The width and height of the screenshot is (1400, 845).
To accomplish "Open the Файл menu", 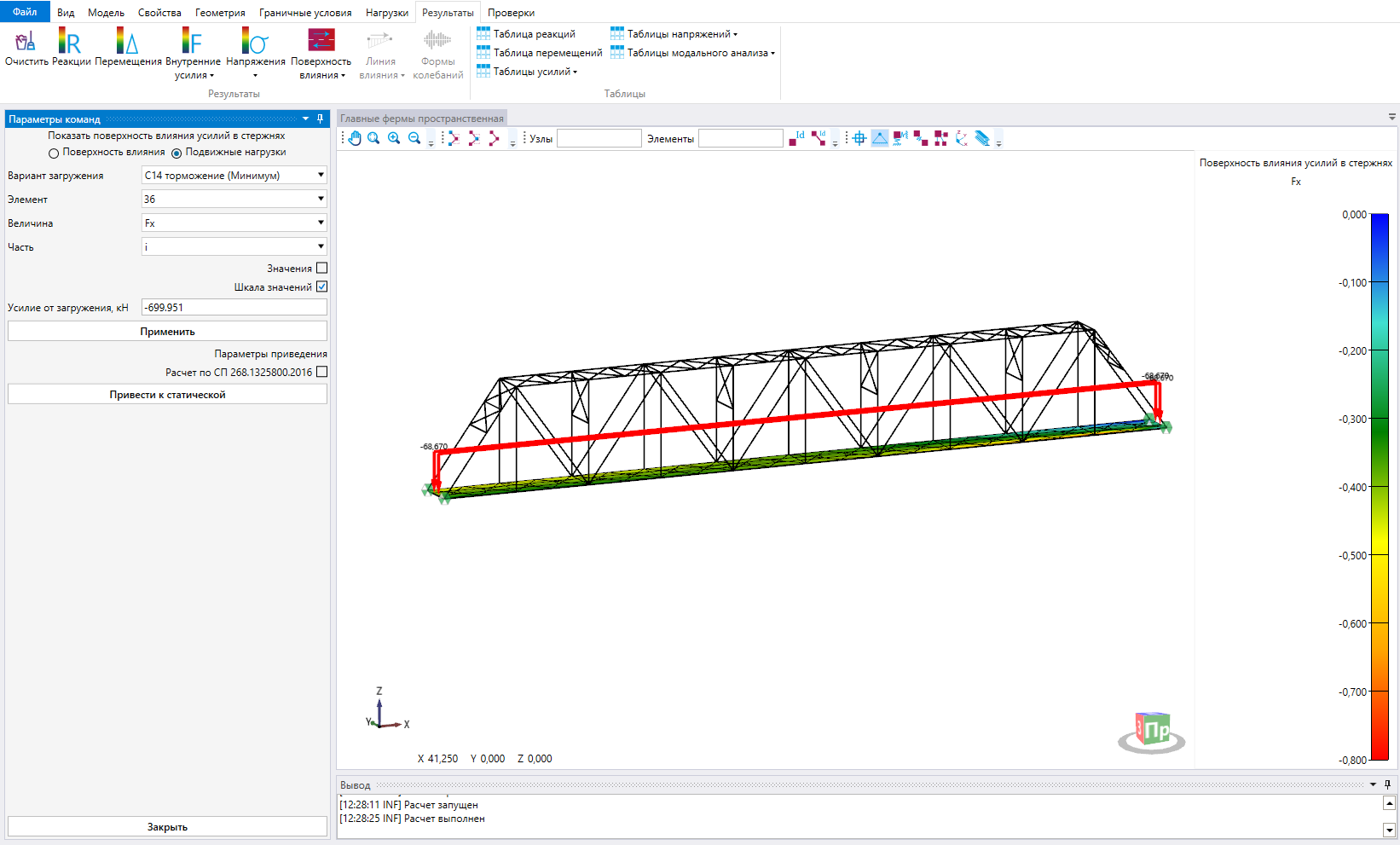I will [25, 12].
